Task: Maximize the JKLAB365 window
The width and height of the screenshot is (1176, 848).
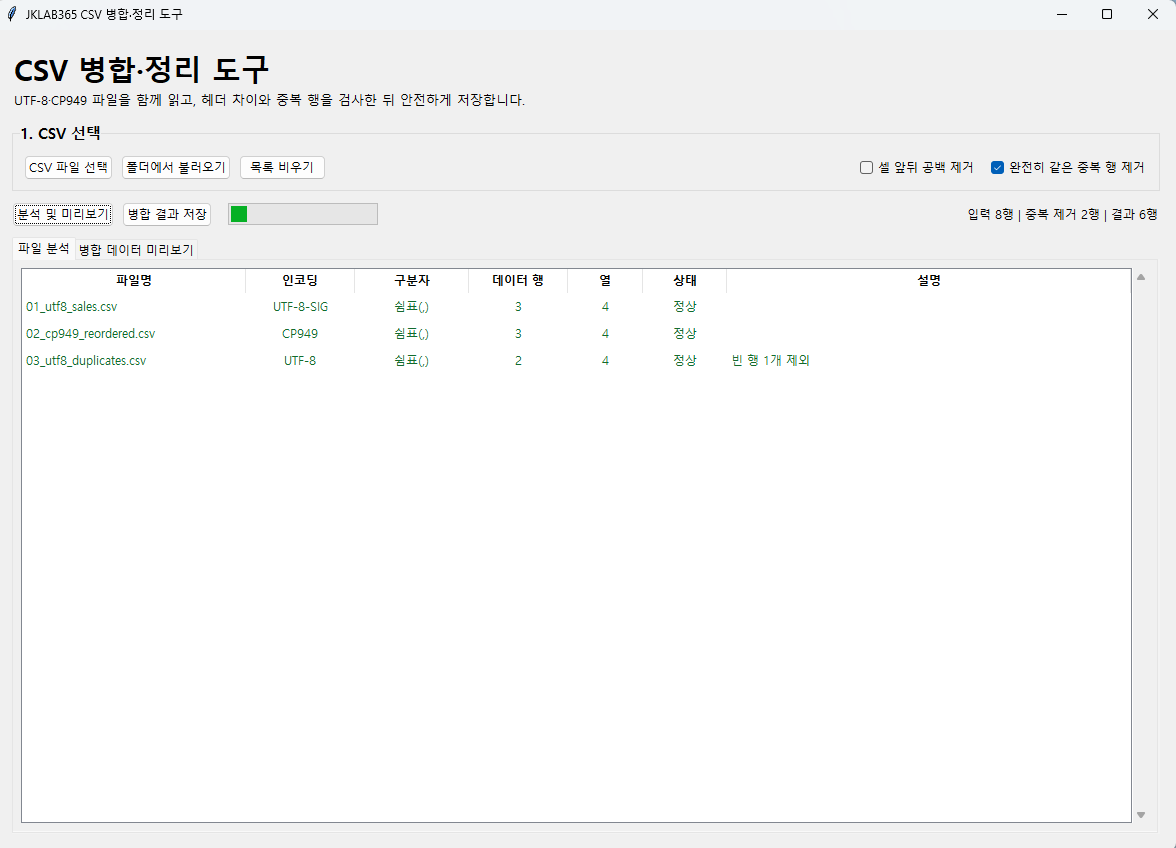Action: pos(1107,14)
